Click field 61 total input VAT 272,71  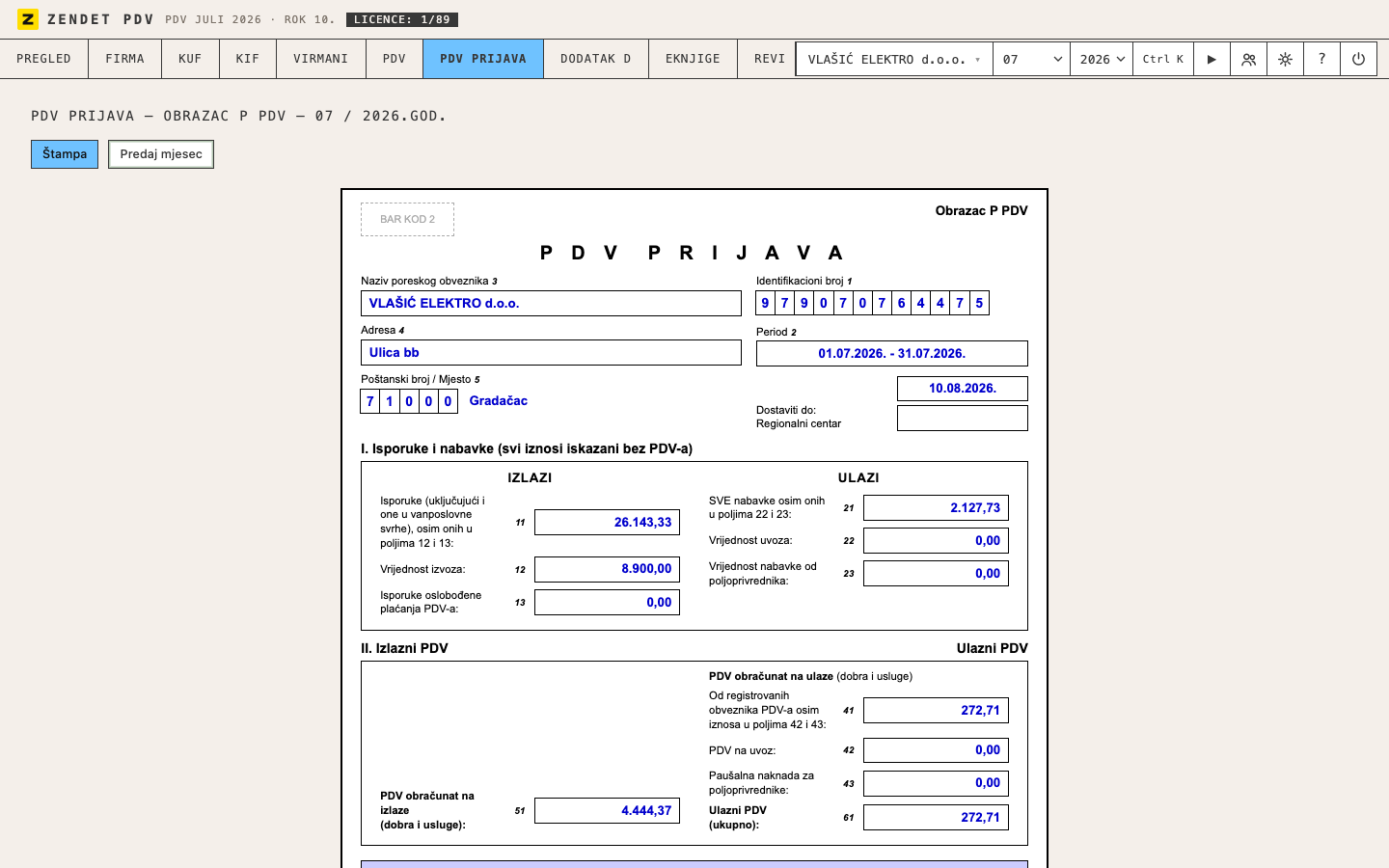(936, 817)
